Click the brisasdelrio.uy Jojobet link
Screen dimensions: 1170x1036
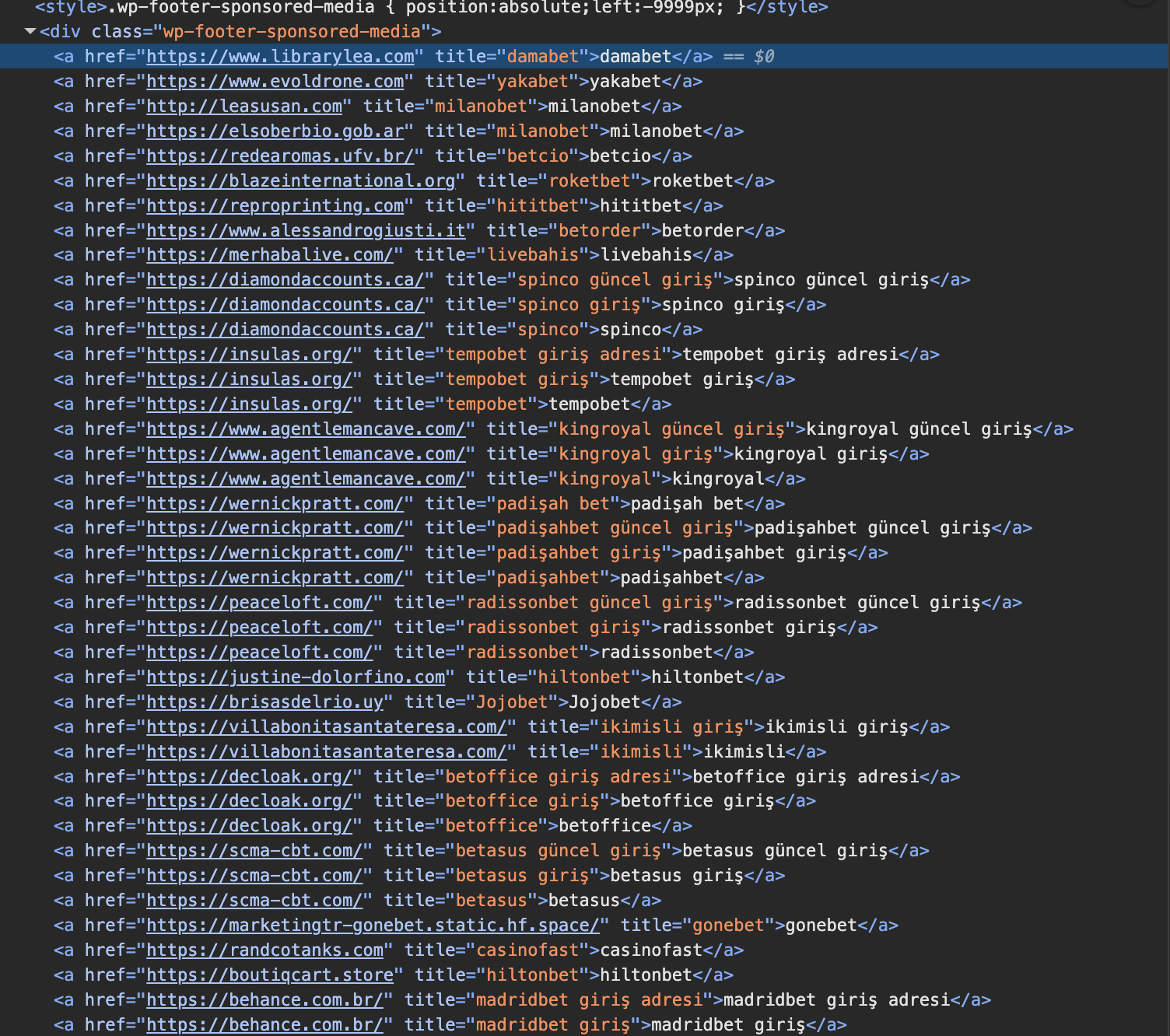point(265,702)
